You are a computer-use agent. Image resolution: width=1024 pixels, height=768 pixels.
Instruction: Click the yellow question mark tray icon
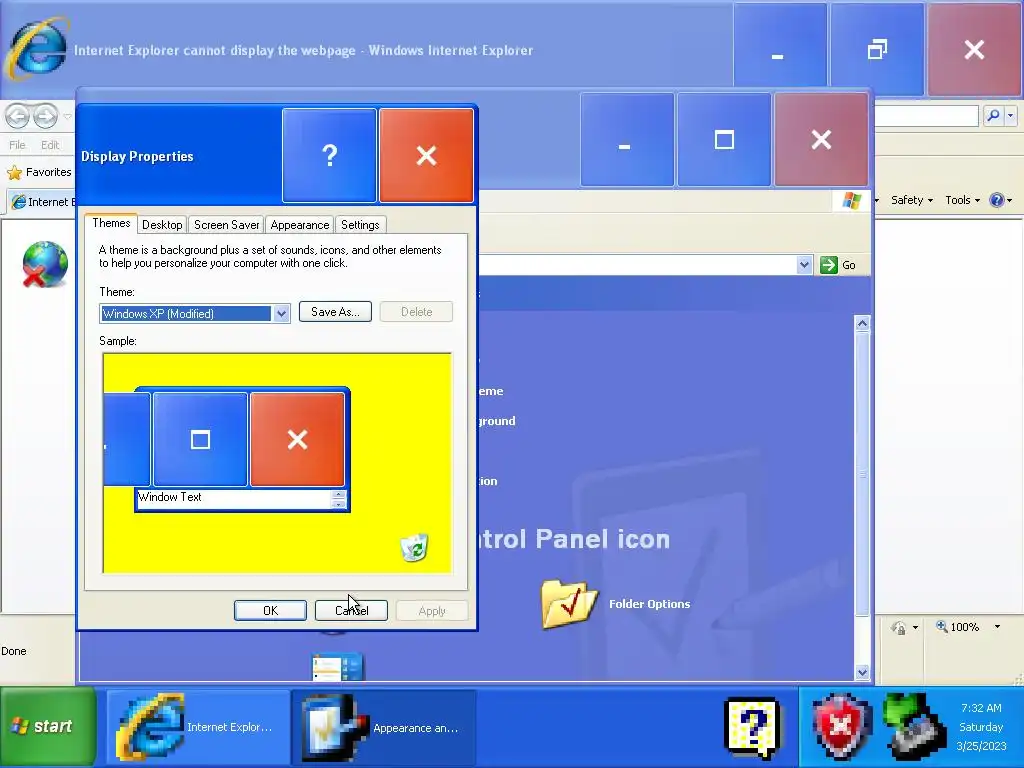752,726
